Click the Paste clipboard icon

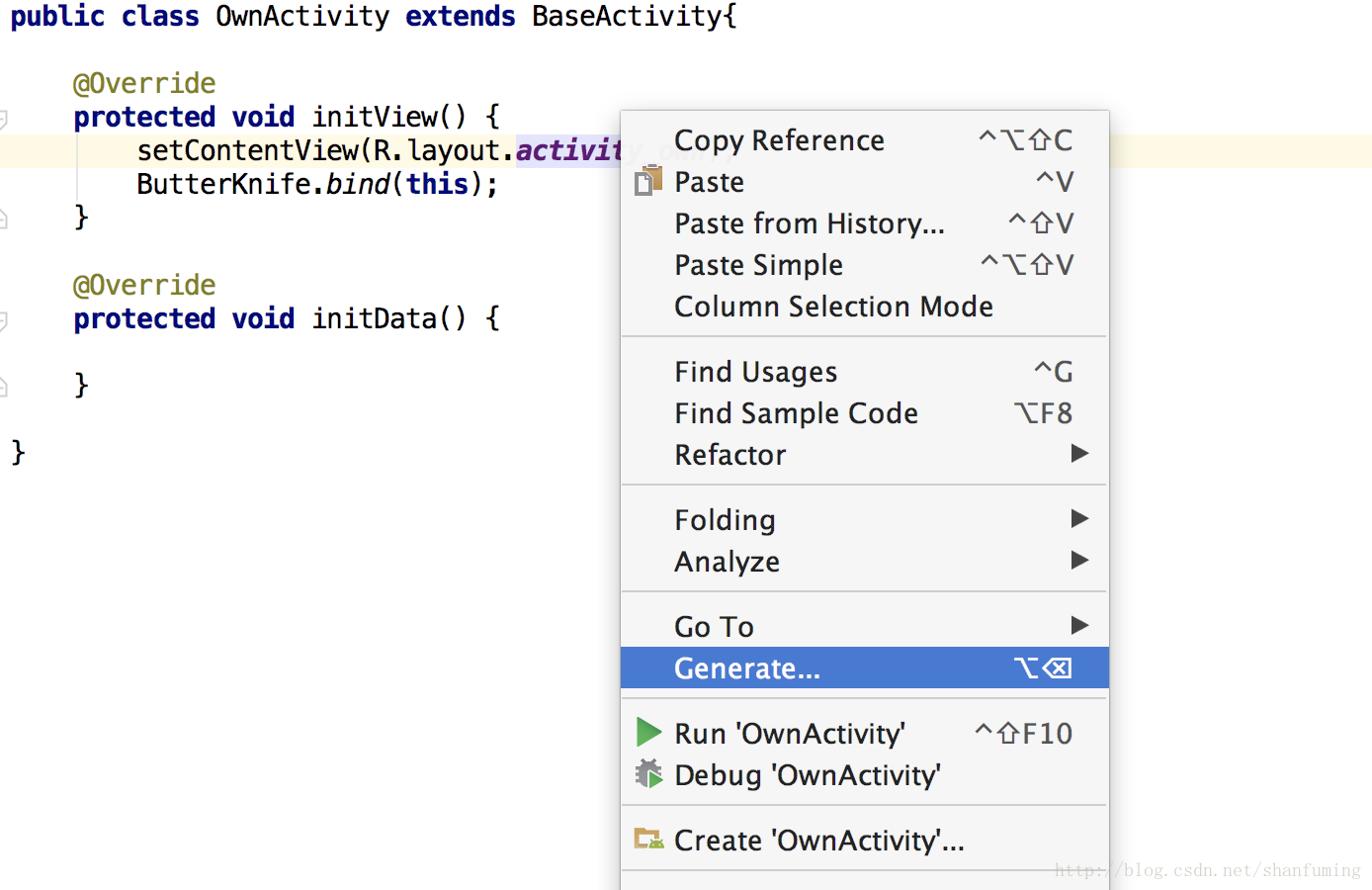[x=648, y=181]
